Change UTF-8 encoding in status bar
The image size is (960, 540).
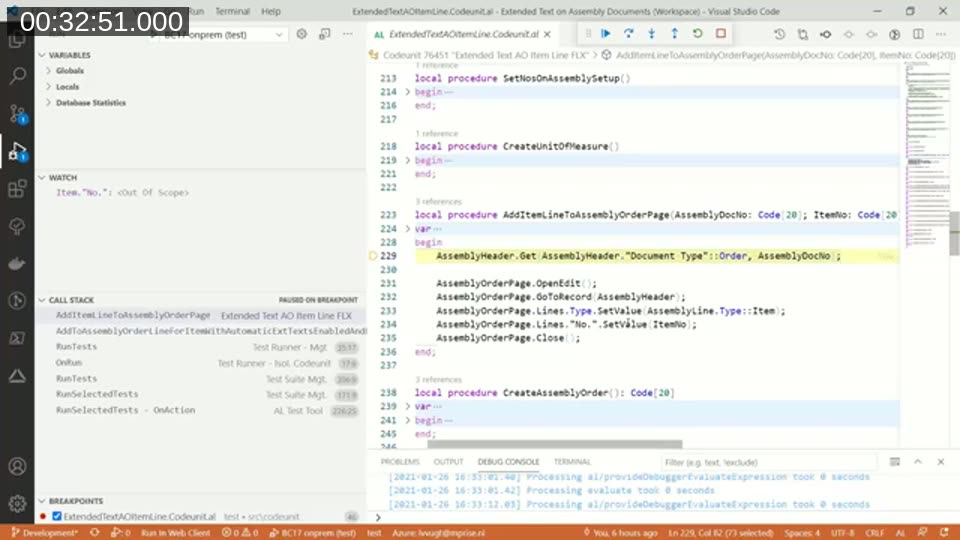click(842, 533)
